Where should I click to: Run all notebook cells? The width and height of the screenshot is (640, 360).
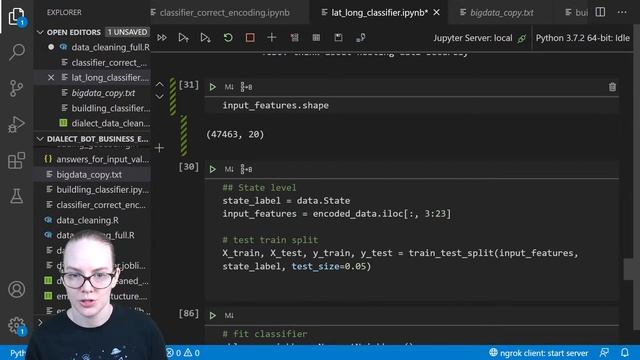click(162, 38)
